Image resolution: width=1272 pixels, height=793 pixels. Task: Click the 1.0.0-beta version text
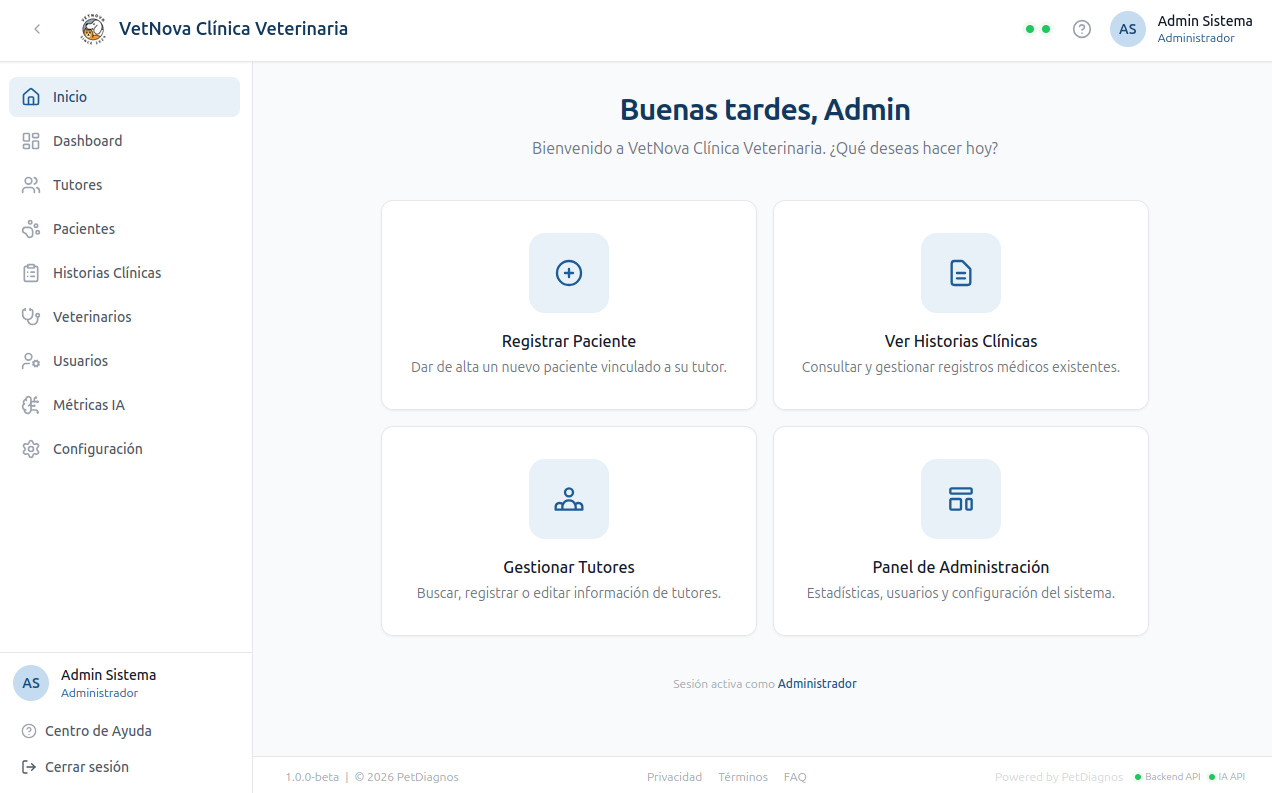pos(312,777)
